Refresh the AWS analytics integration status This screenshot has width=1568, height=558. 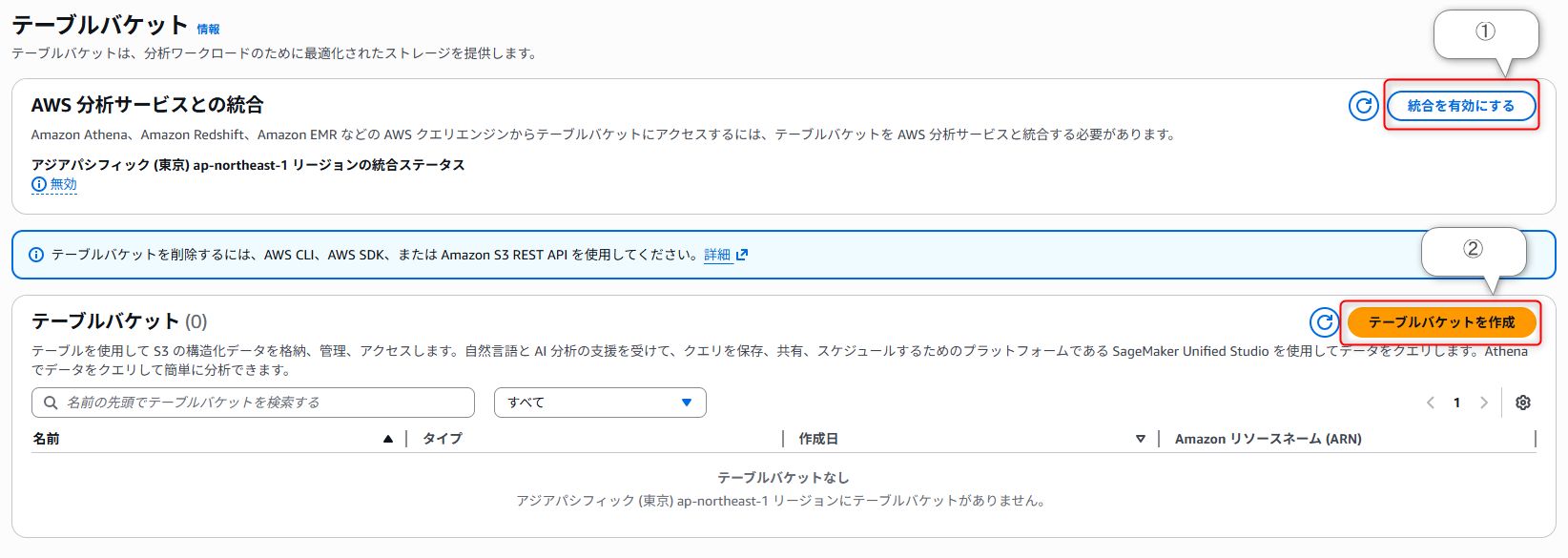click(x=1364, y=106)
